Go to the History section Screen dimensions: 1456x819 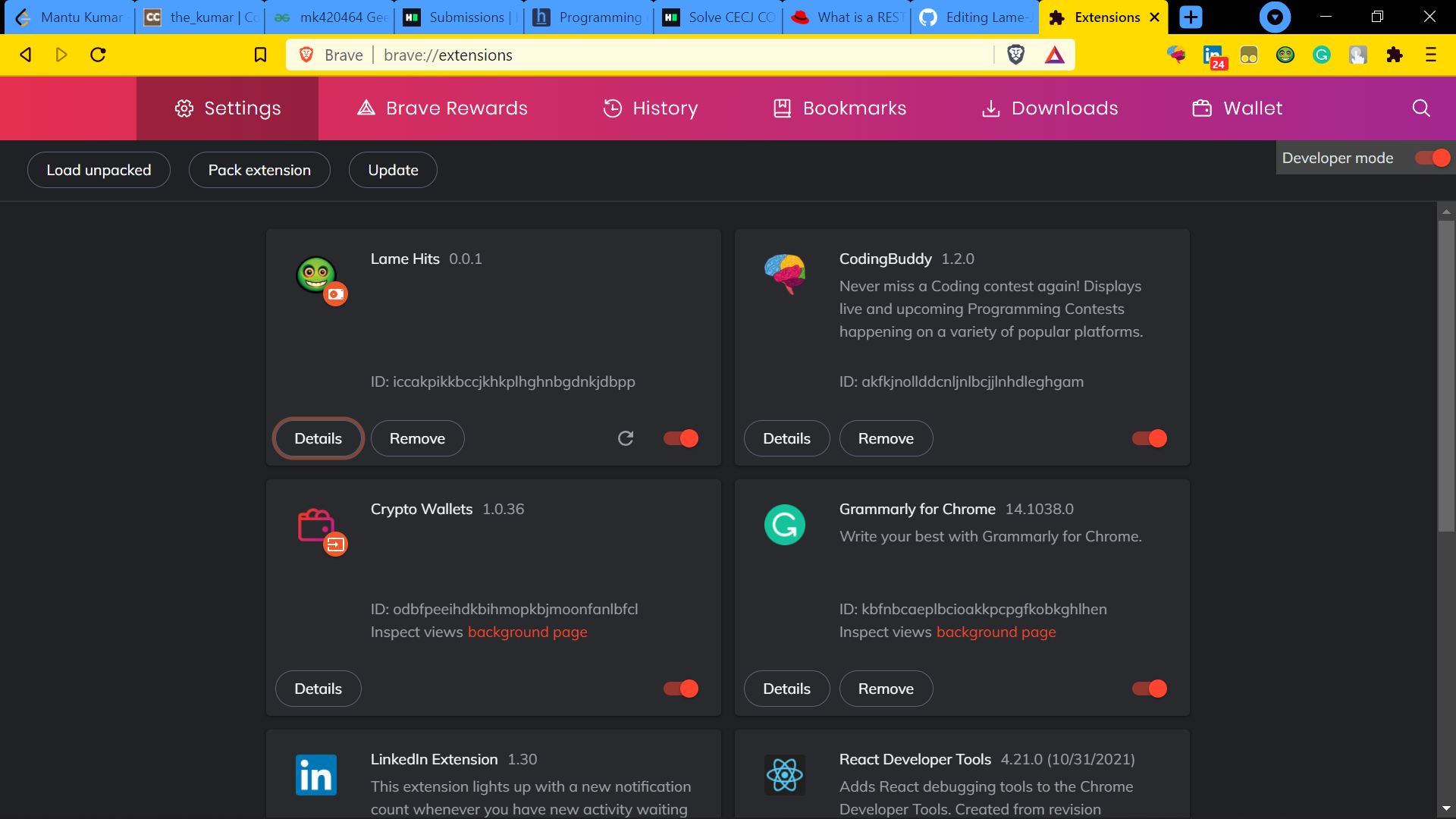pyautogui.click(x=650, y=108)
